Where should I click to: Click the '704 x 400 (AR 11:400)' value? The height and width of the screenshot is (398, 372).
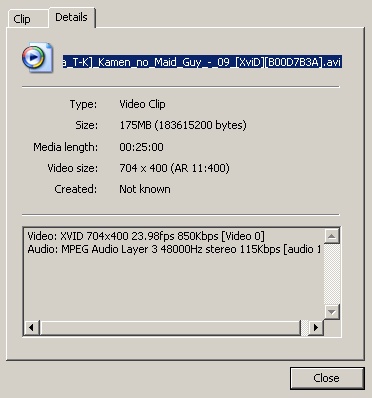(174, 168)
